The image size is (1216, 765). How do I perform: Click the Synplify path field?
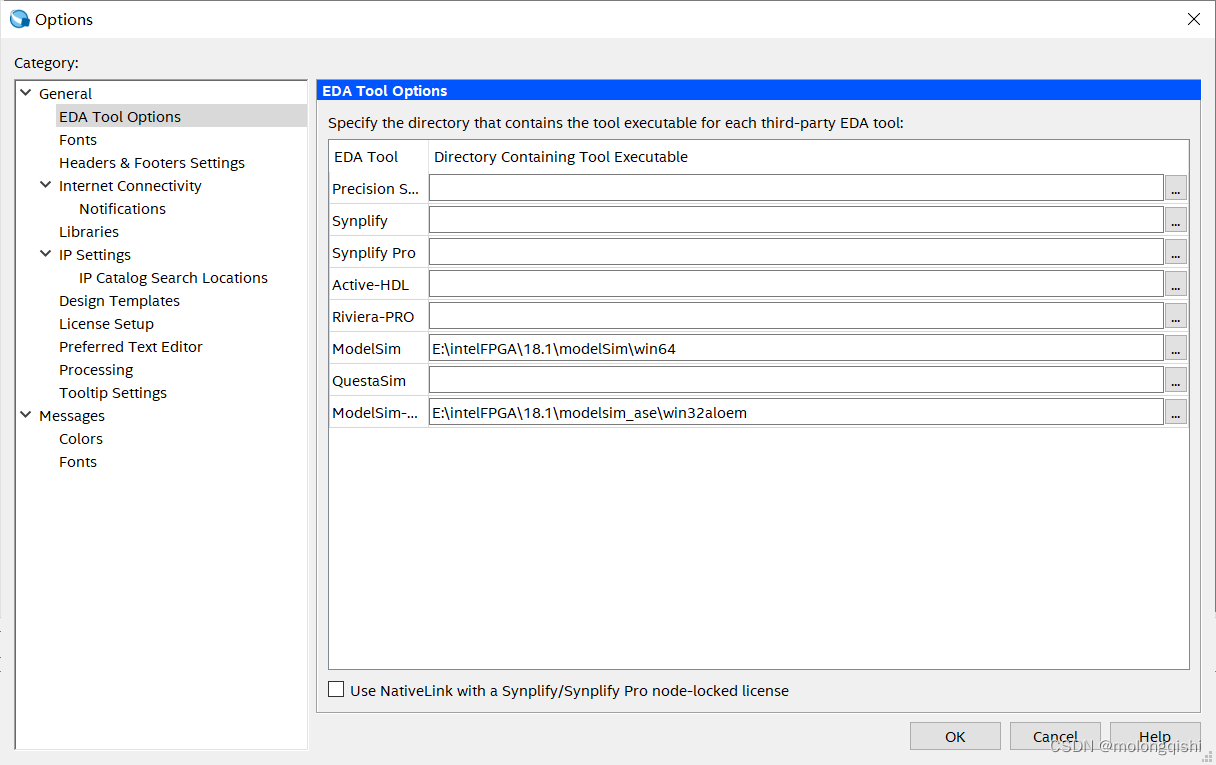[x=796, y=220]
